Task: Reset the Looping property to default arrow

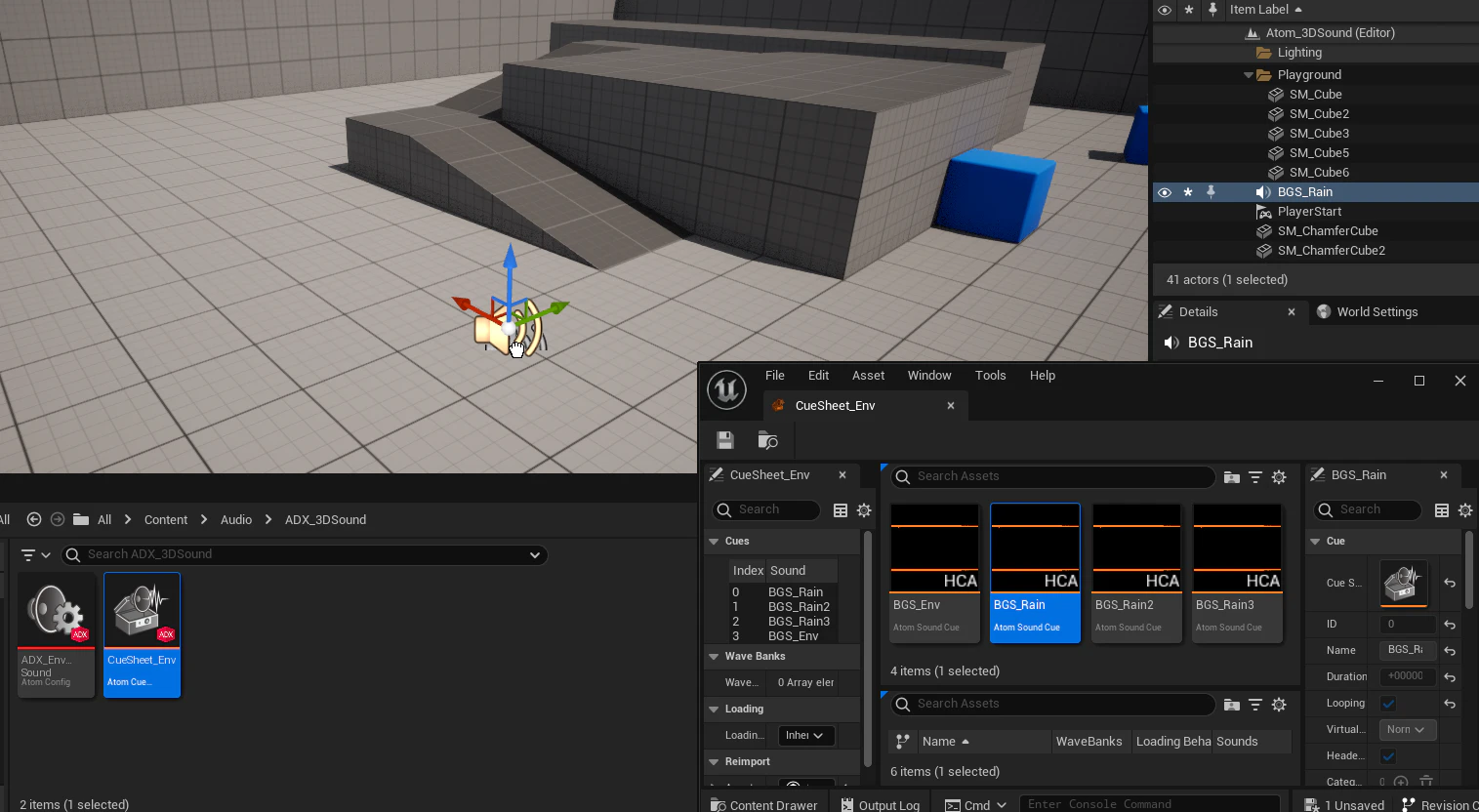Action: pos(1450,704)
